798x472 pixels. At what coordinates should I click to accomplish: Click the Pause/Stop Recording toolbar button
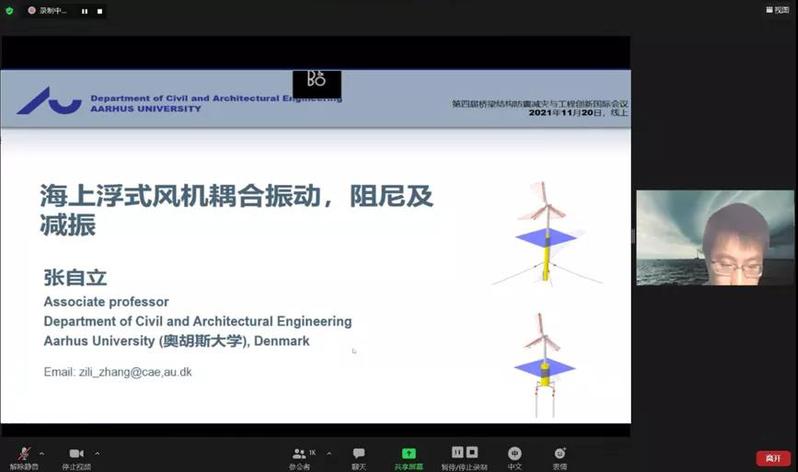(x=464, y=455)
